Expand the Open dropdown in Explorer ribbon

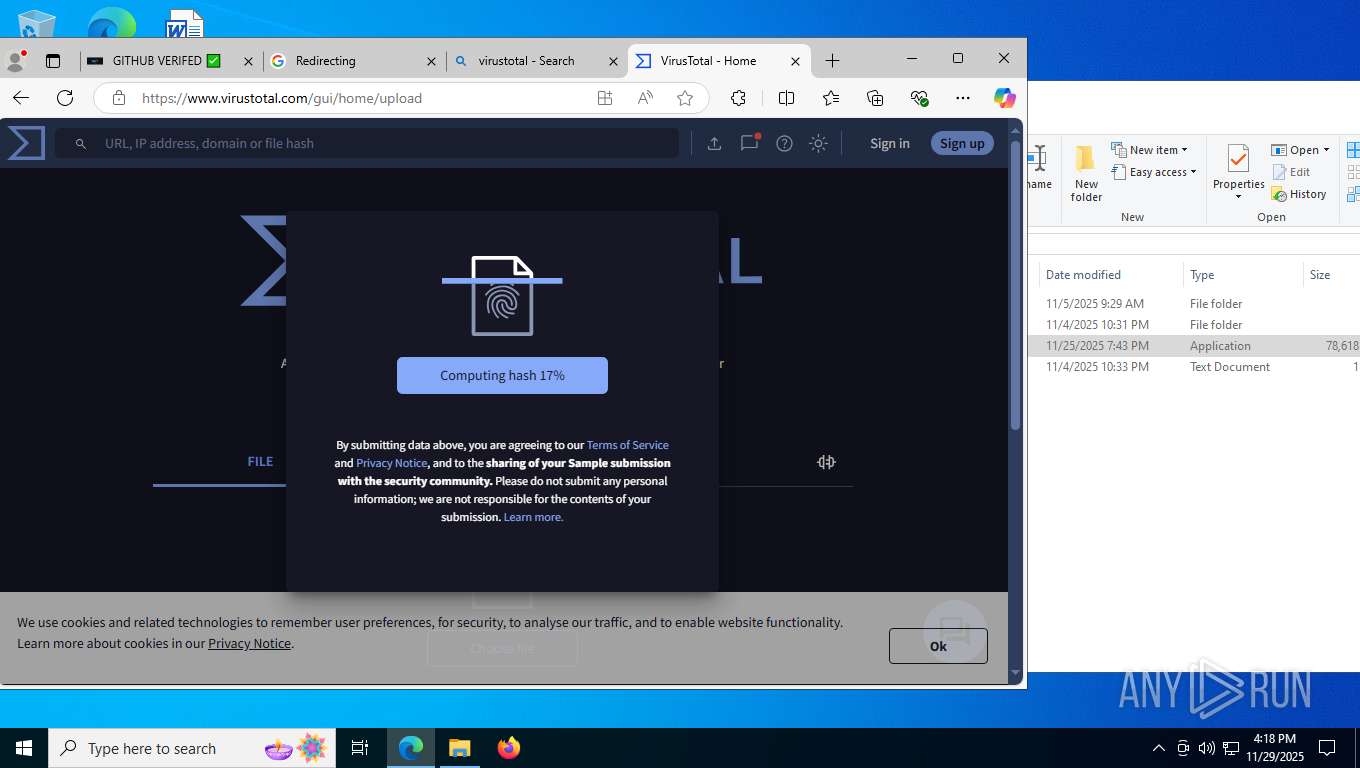(1301, 150)
